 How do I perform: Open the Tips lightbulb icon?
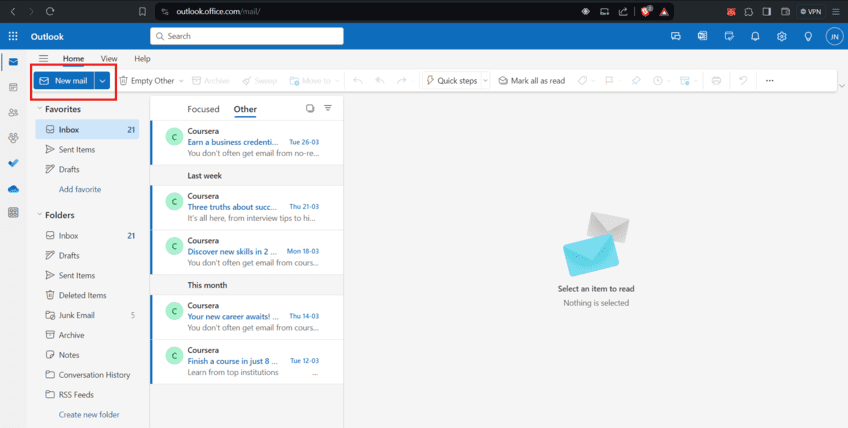pyautogui.click(x=808, y=36)
